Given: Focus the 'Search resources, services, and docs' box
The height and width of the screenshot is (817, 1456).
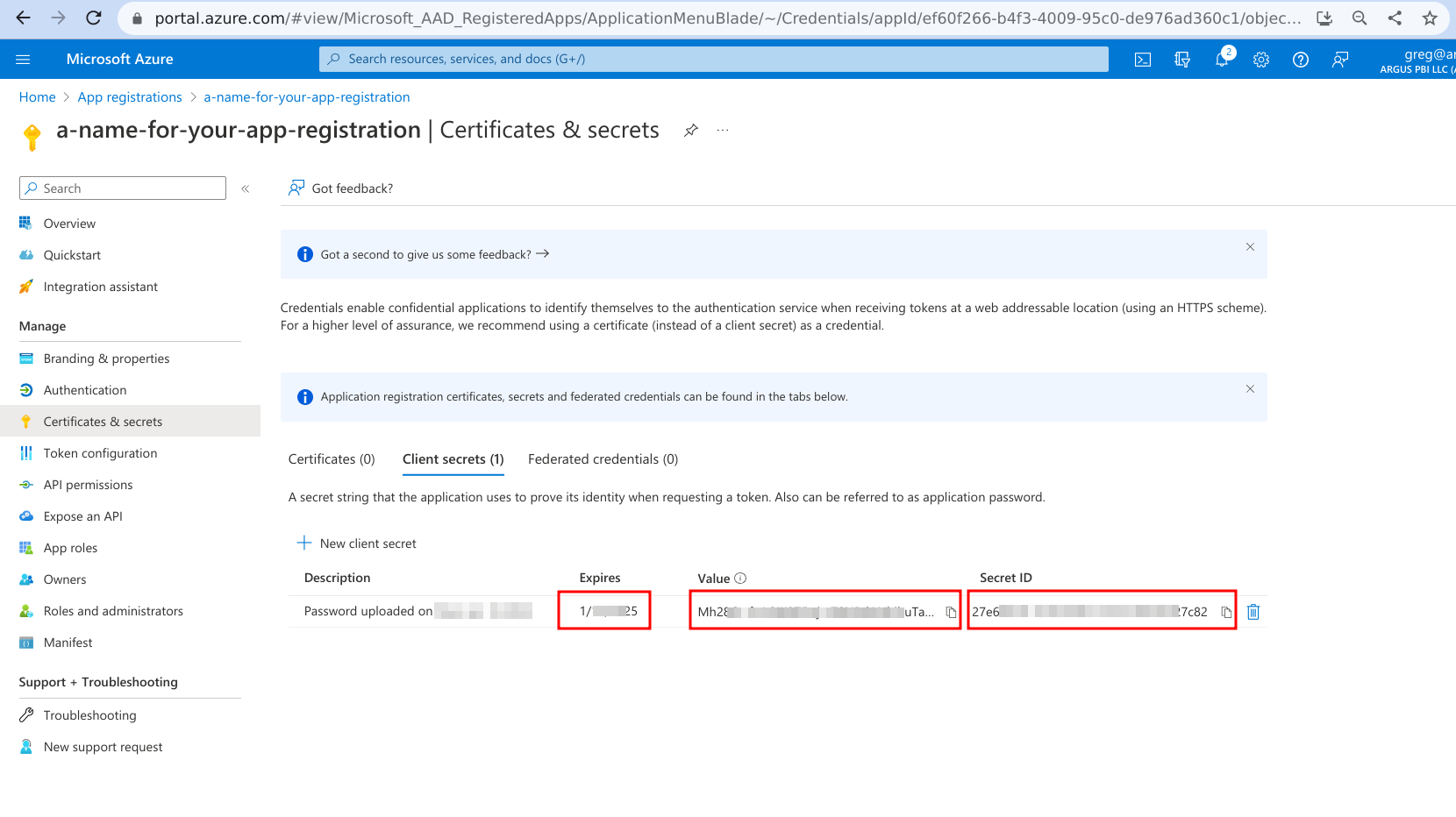Looking at the screenshot, I should (x=714, y=60).
